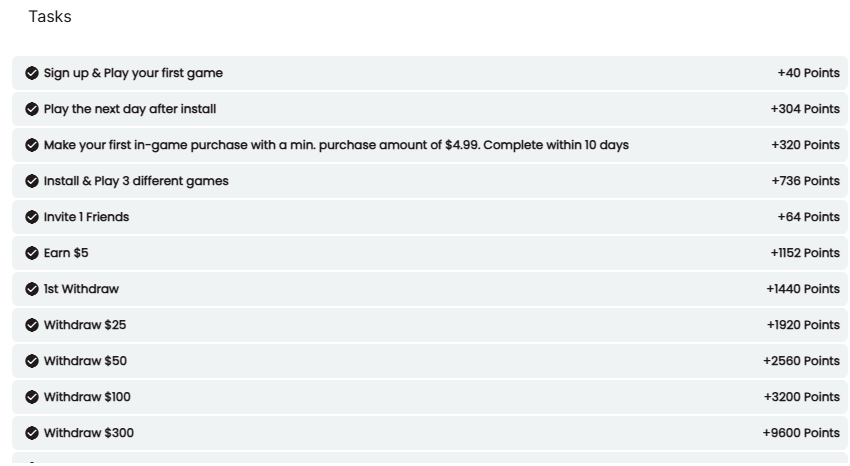This screenshot has height=466, width=850.
Task: Click the checkmark icon next to Earn $5
Action: (x=32, y=253)
